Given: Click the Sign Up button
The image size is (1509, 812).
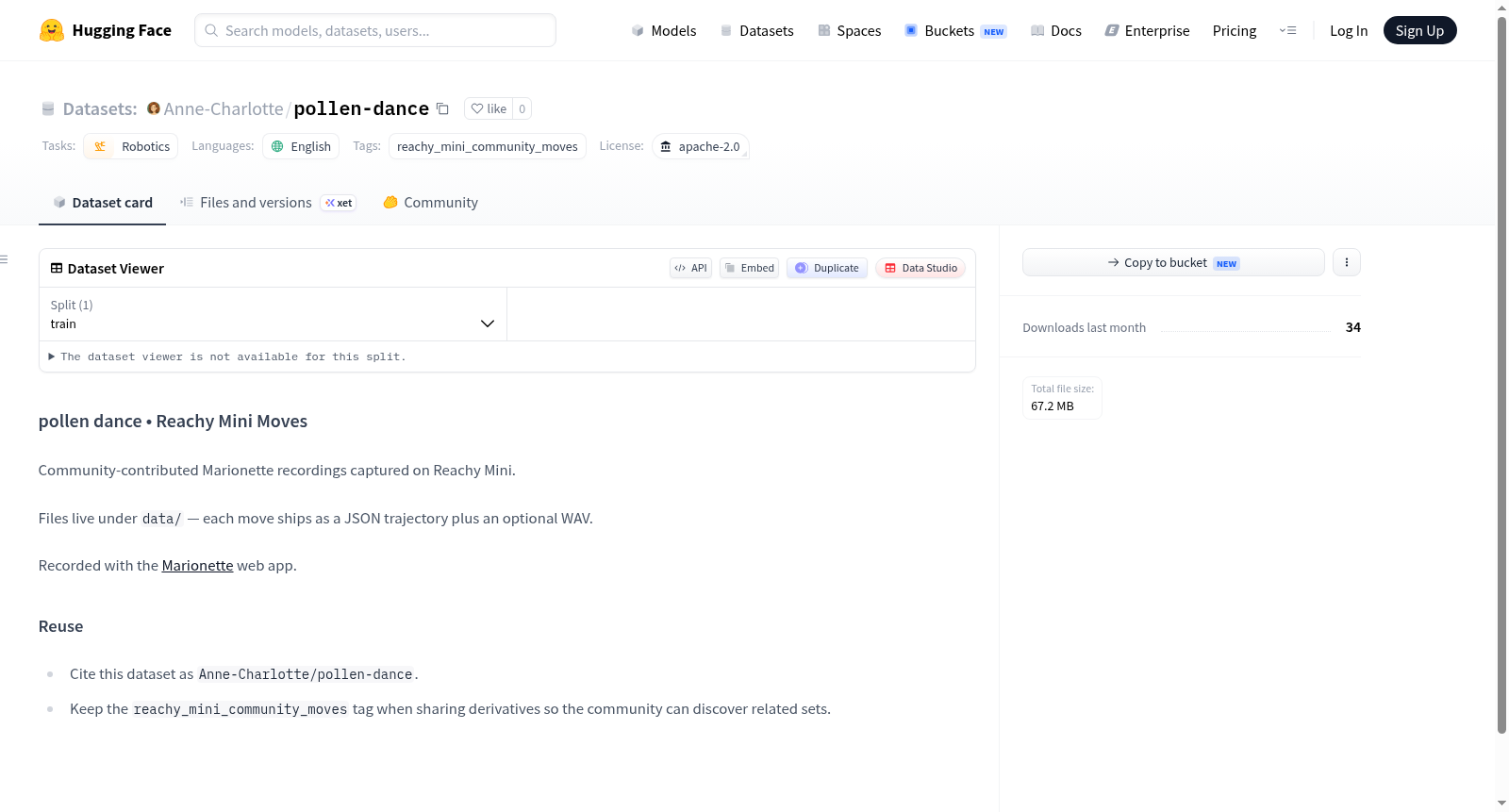Looking at the screenshot, I should 1419,30.
